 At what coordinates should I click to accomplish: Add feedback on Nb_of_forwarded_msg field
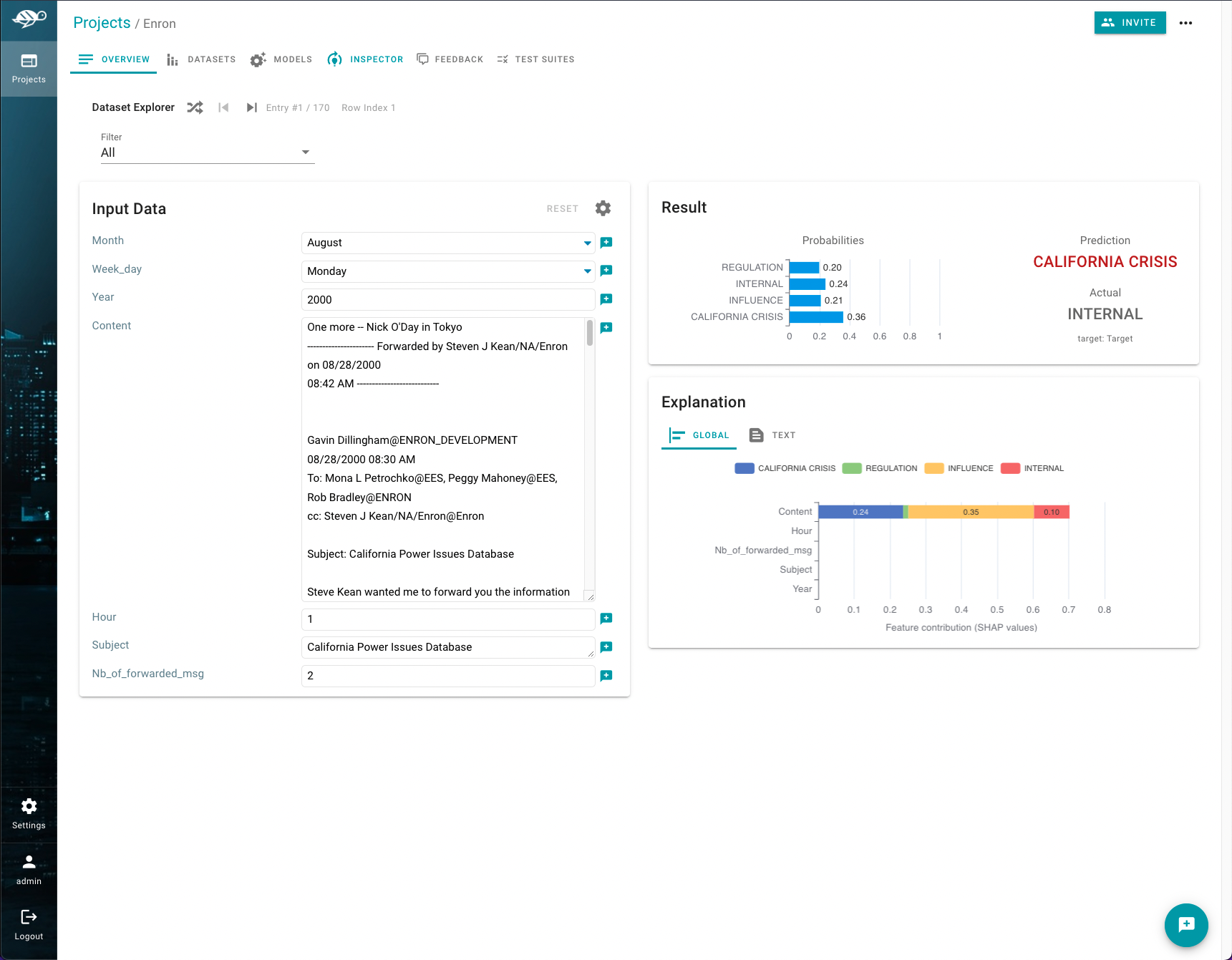tap(606, 676)
